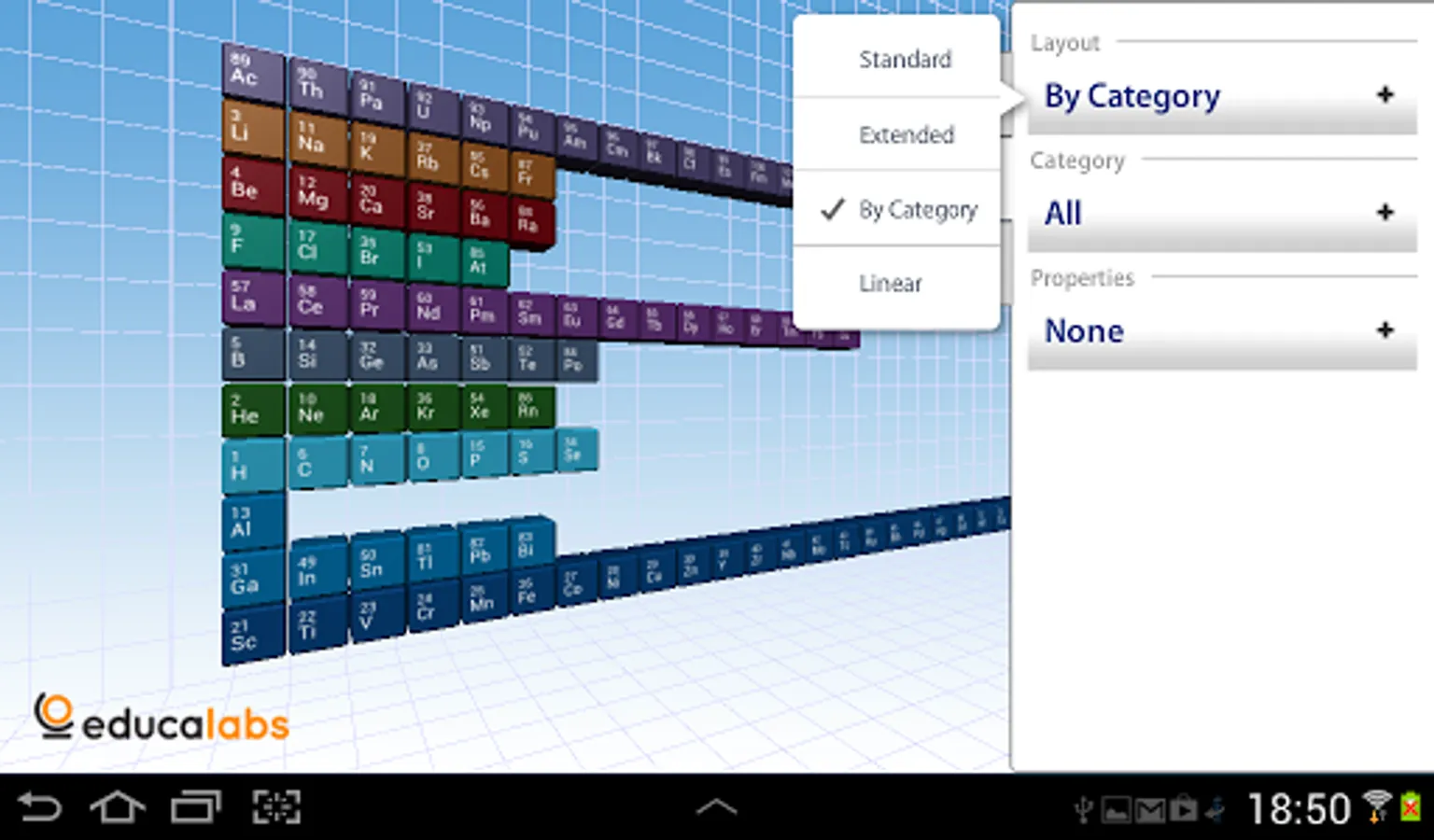Select the checked By Category option
Screen dimensions: 1434x840
897,210
